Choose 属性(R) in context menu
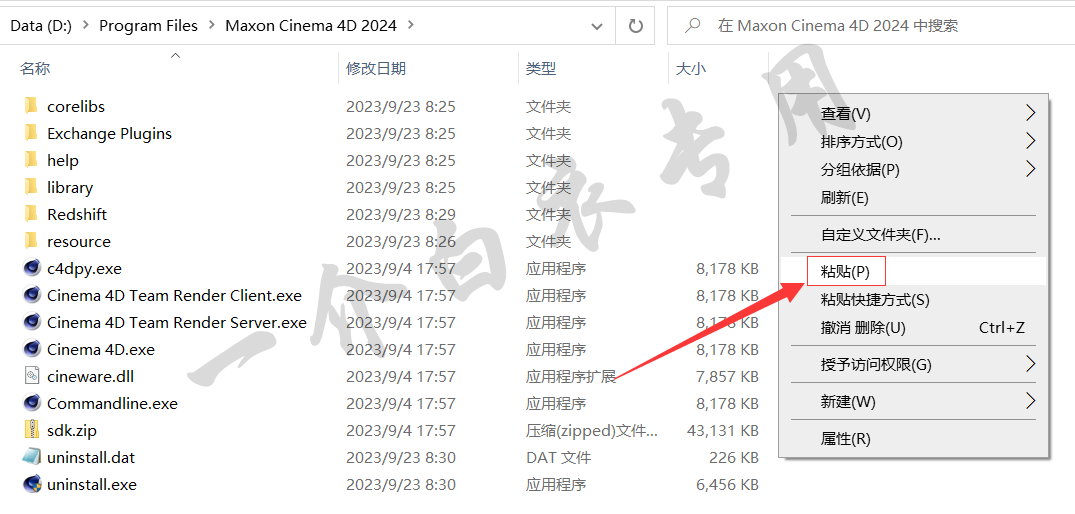The height and width of the screenshot is (514, 1075). tap(913, 438)
